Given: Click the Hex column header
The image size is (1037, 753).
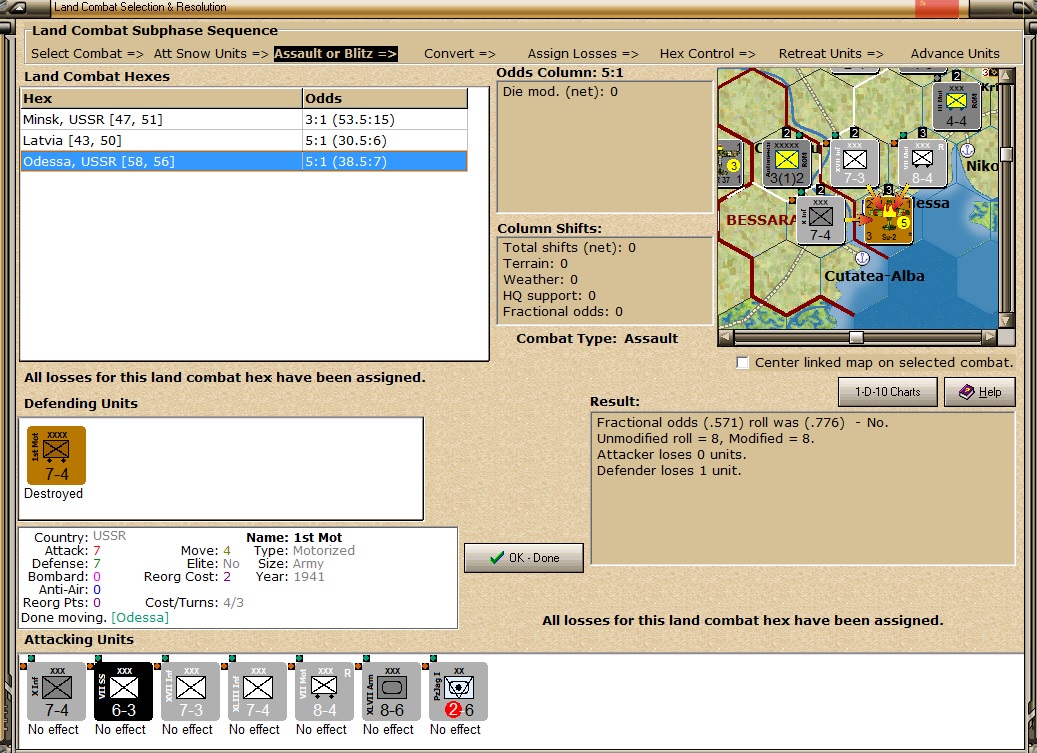Looking at the screenshot, I should tap(161, 99).
